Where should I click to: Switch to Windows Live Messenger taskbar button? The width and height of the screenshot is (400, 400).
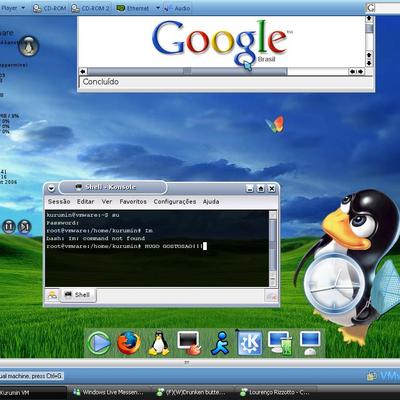(x=108, y=392)
